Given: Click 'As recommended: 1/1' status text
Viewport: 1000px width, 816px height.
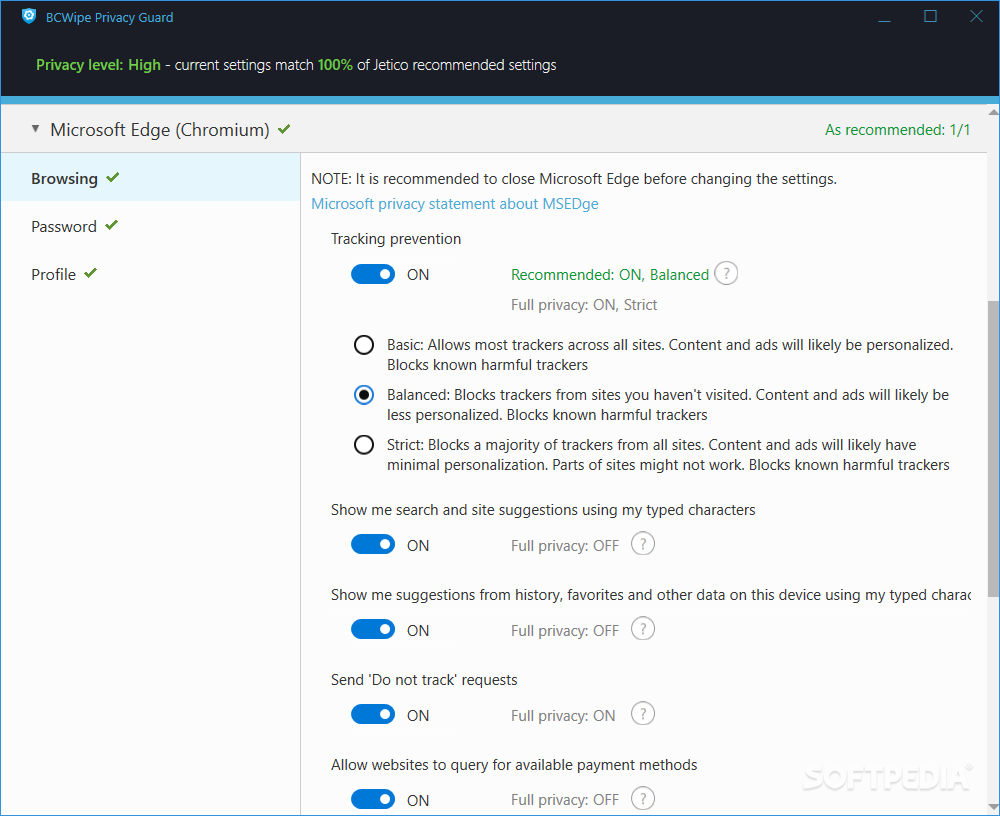Looking at the screenshot, I should coord(897,130).
